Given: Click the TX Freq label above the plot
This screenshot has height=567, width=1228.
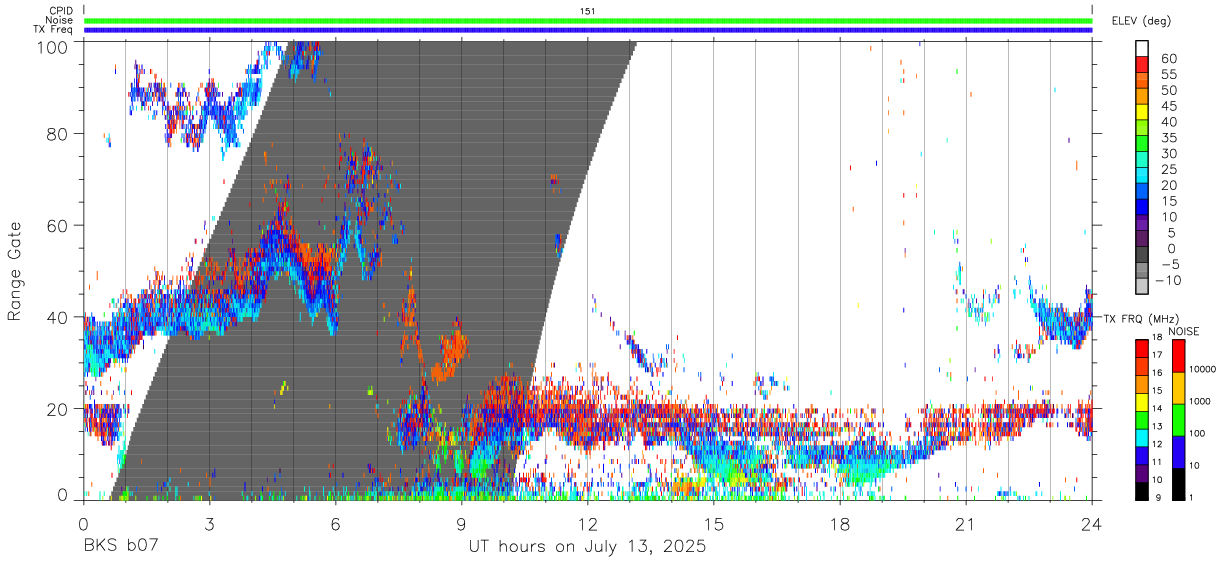Looking at the screenshot, I should click(x=53, y=29).
